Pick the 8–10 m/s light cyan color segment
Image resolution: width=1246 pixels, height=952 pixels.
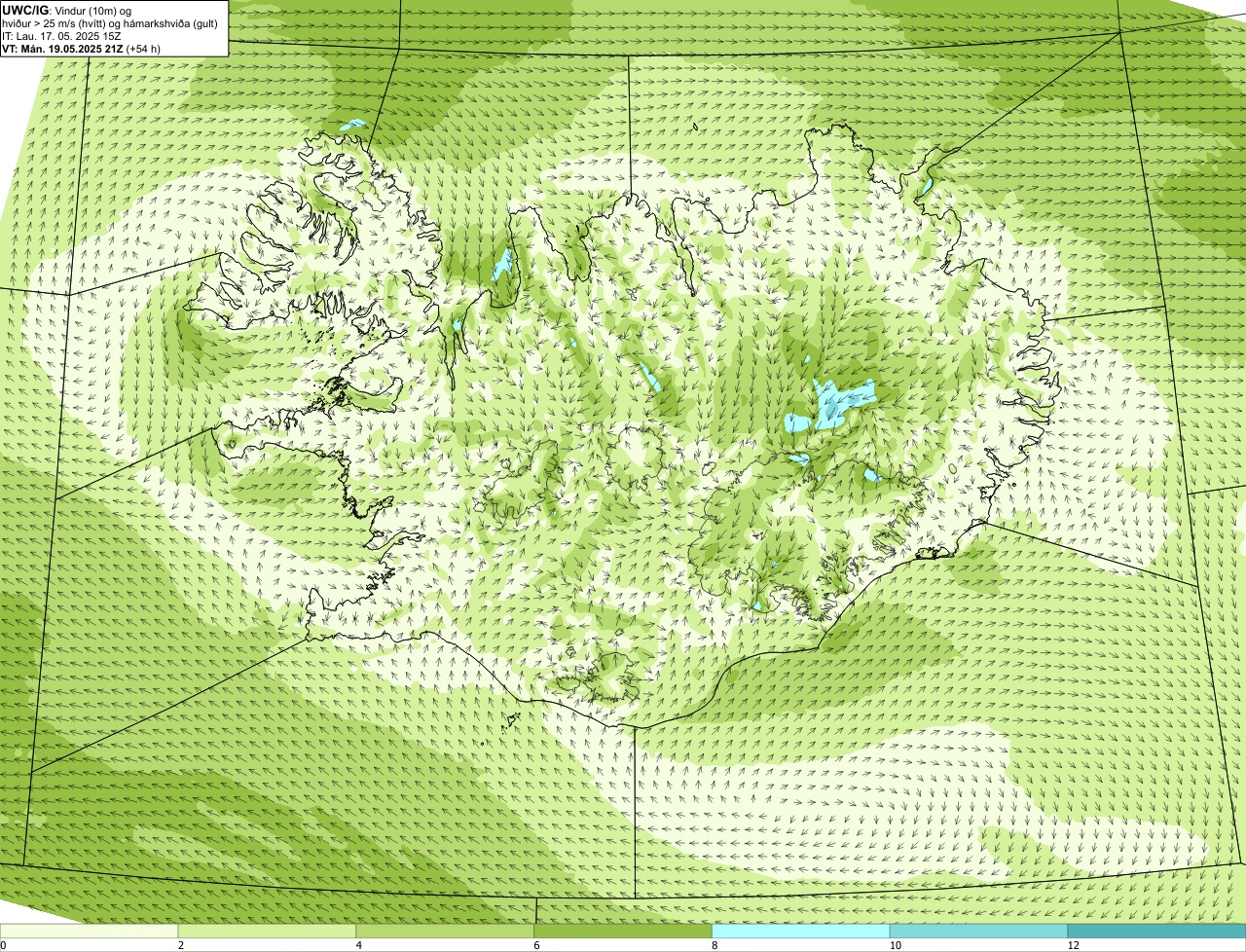pos(801,931)
